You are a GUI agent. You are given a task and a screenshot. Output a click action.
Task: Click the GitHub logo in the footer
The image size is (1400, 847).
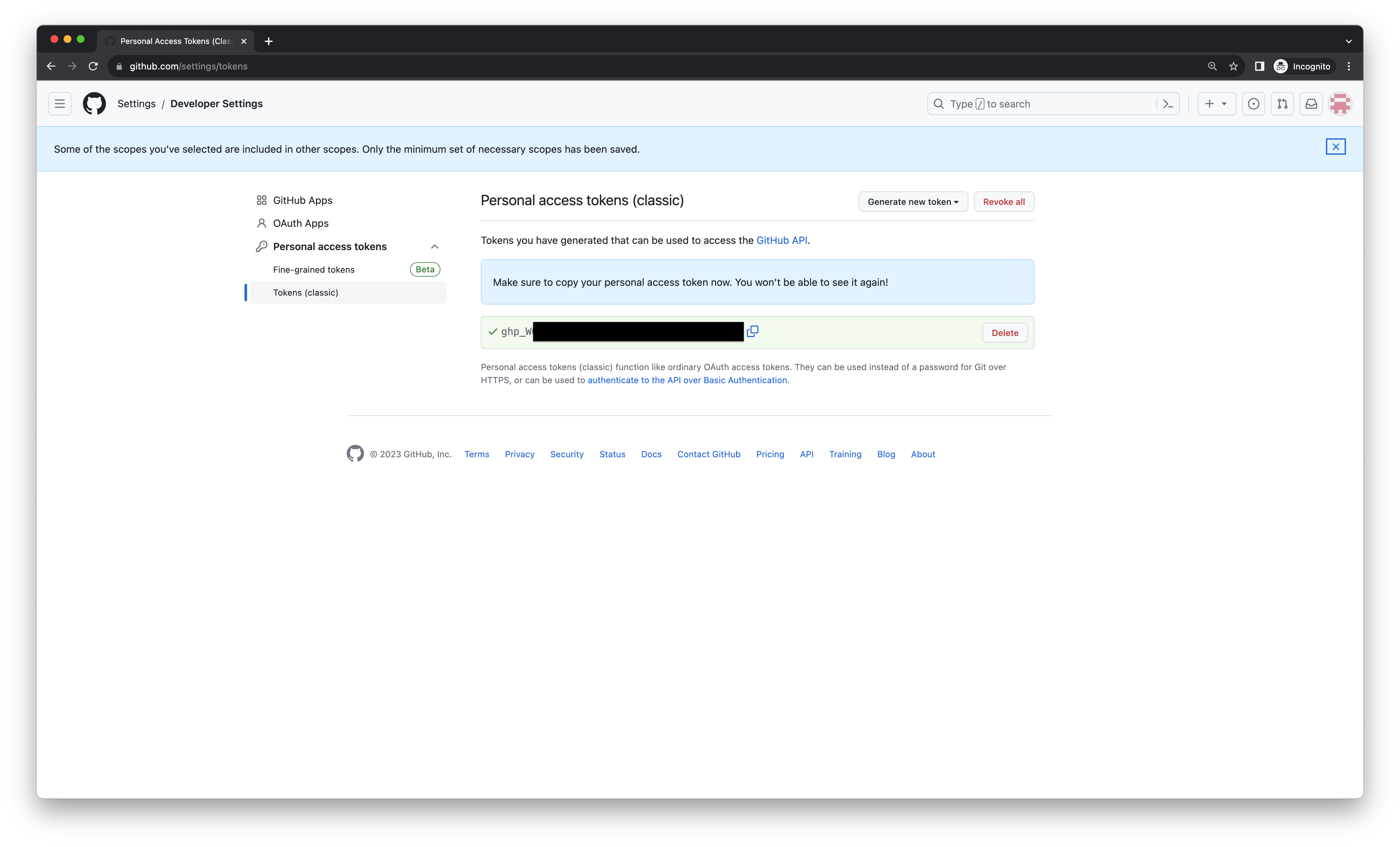pos(355,454)
